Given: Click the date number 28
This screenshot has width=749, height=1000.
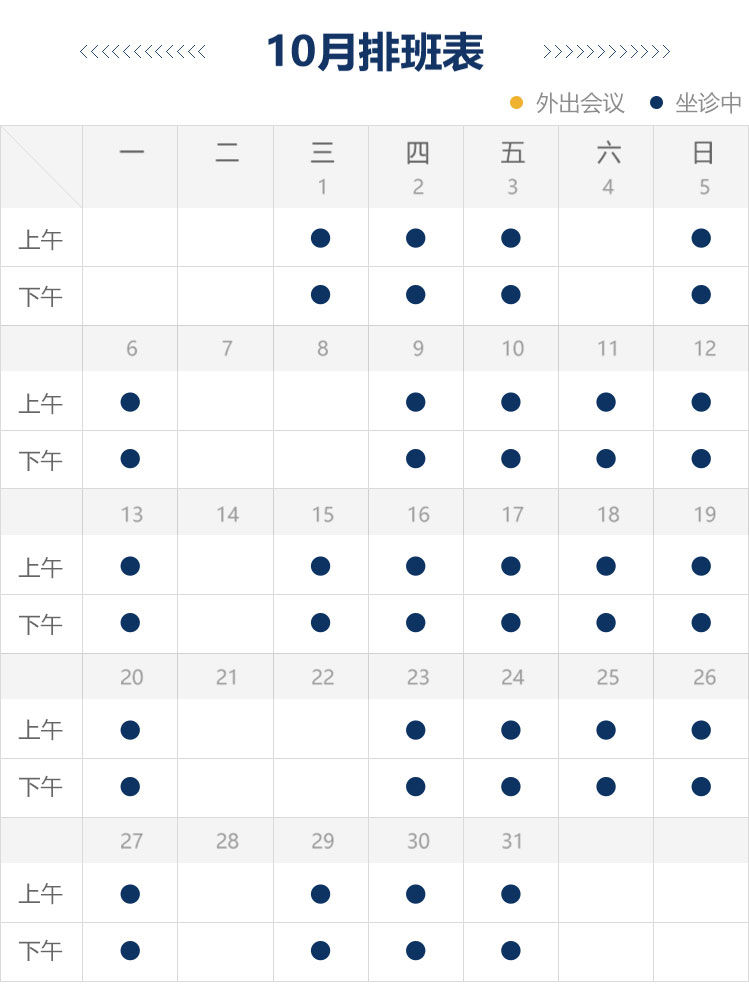Looking at the screenshot, I should (x=227, y=841).
